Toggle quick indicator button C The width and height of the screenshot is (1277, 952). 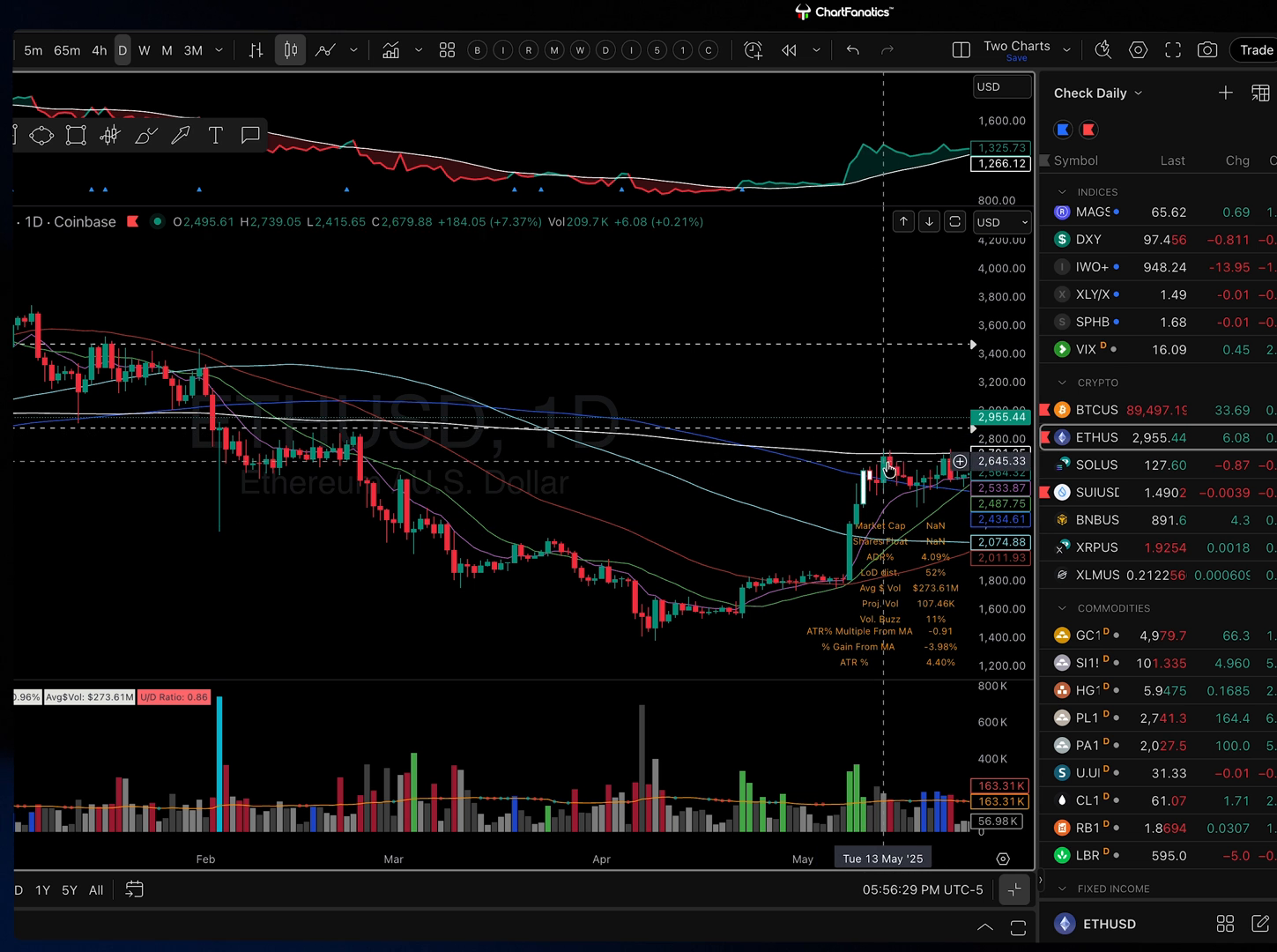click(709, 50)
